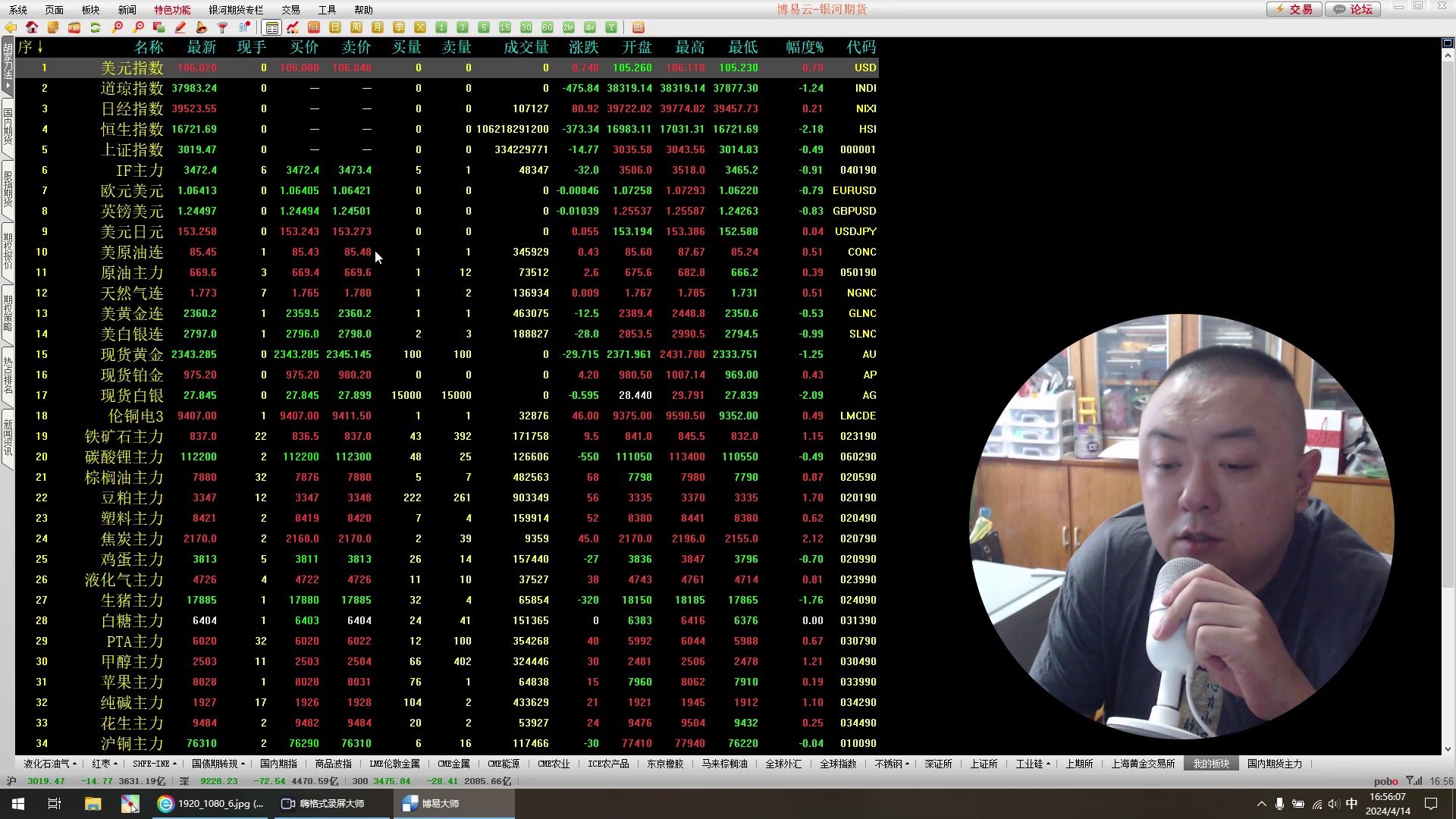Click the vertical scrollbar down arrow
The width and height of the screenshot is (1456, 819).
[1447, 748]
